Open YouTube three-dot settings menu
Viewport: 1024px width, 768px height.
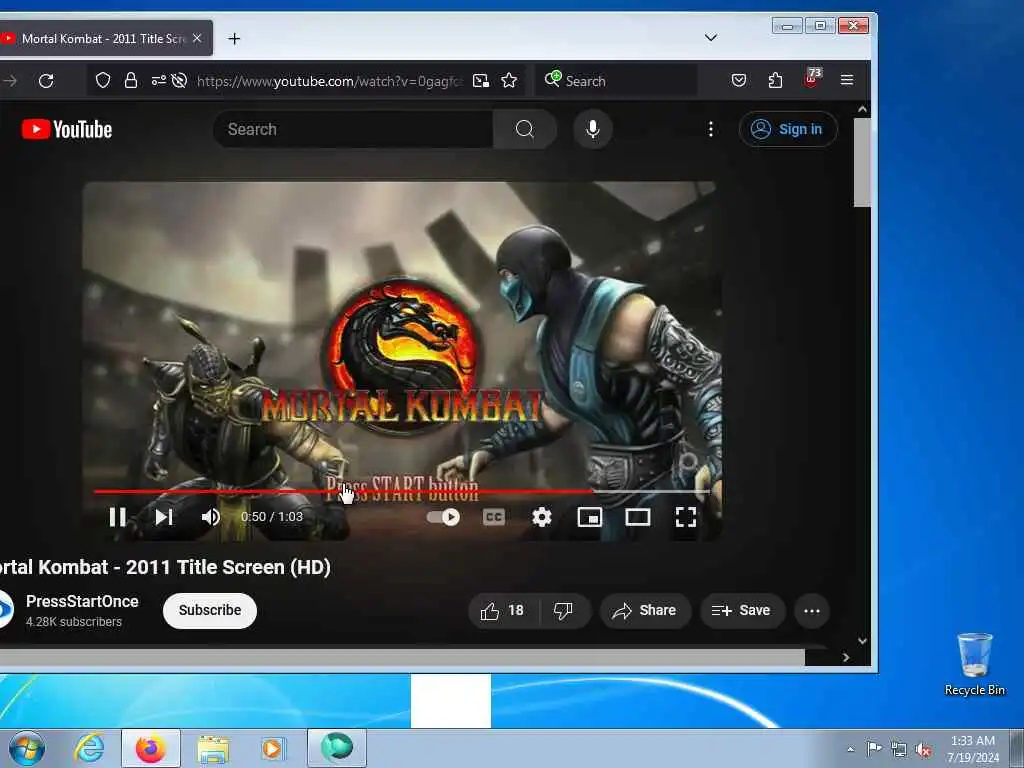point(711,129)
